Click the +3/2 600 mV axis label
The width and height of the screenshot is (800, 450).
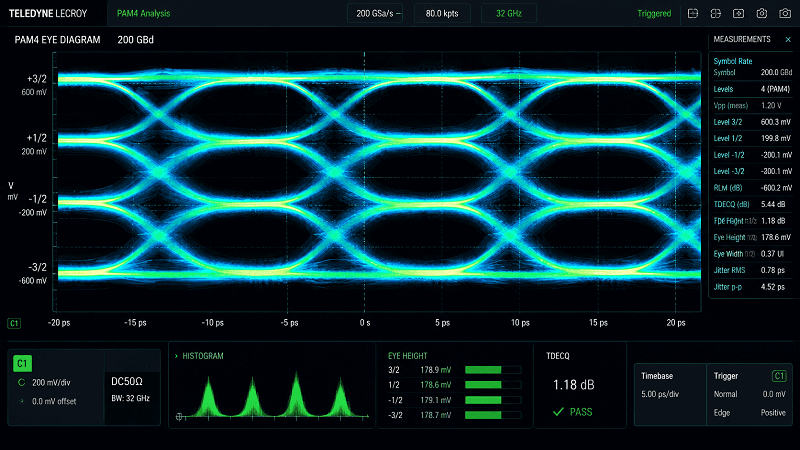tap(35, 85)
